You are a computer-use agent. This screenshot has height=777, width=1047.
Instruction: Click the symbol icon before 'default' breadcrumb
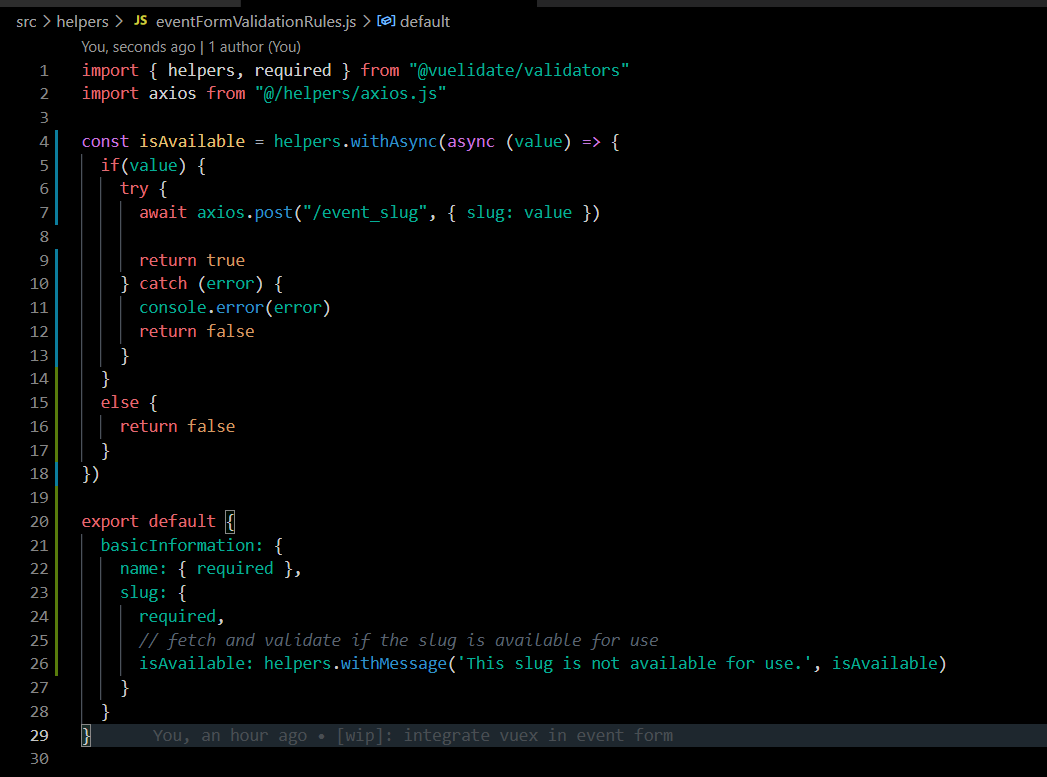(386, 21)
